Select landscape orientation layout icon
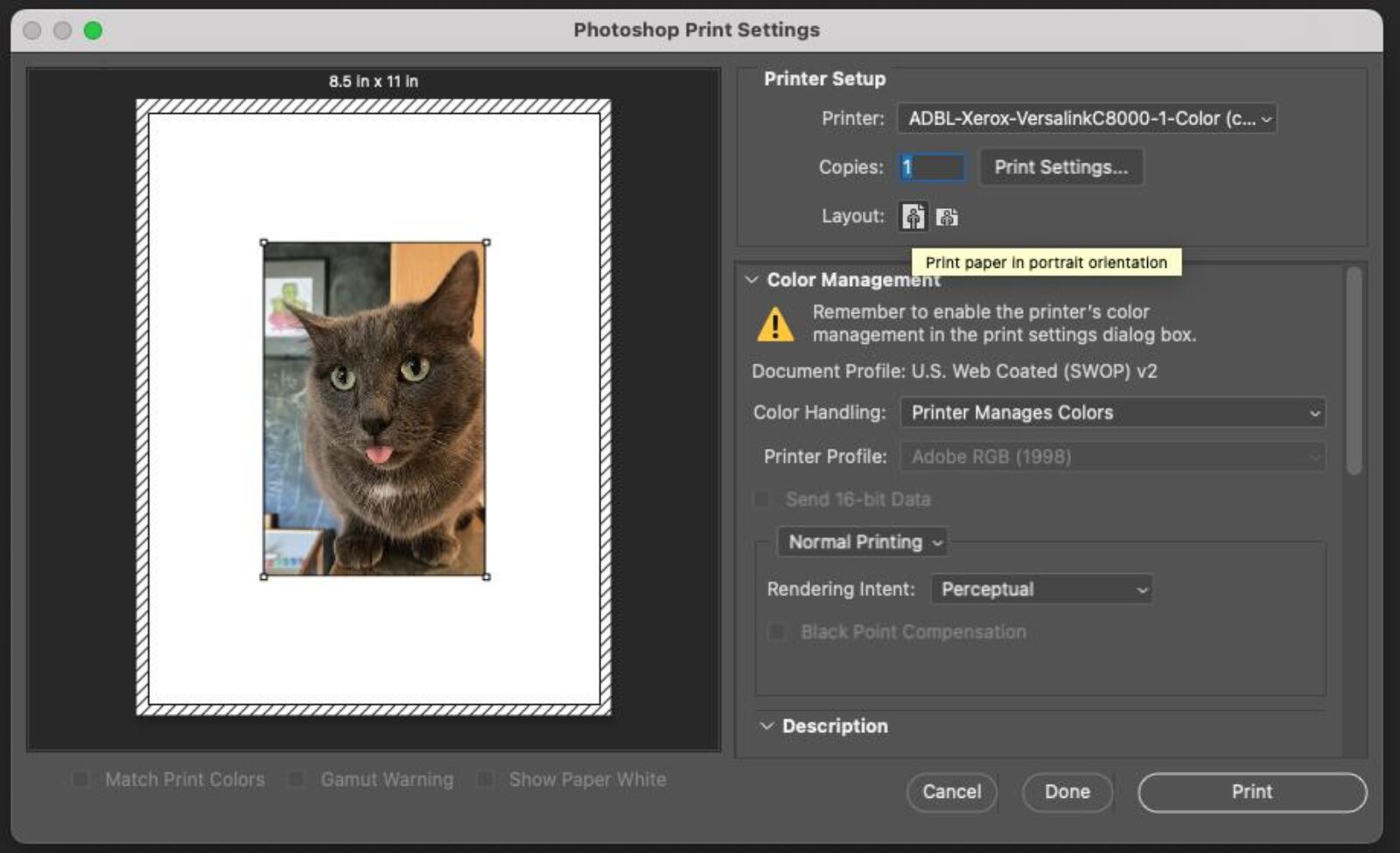The height and width of the screenshot is (853, 1400). click(x=947, y=216)
